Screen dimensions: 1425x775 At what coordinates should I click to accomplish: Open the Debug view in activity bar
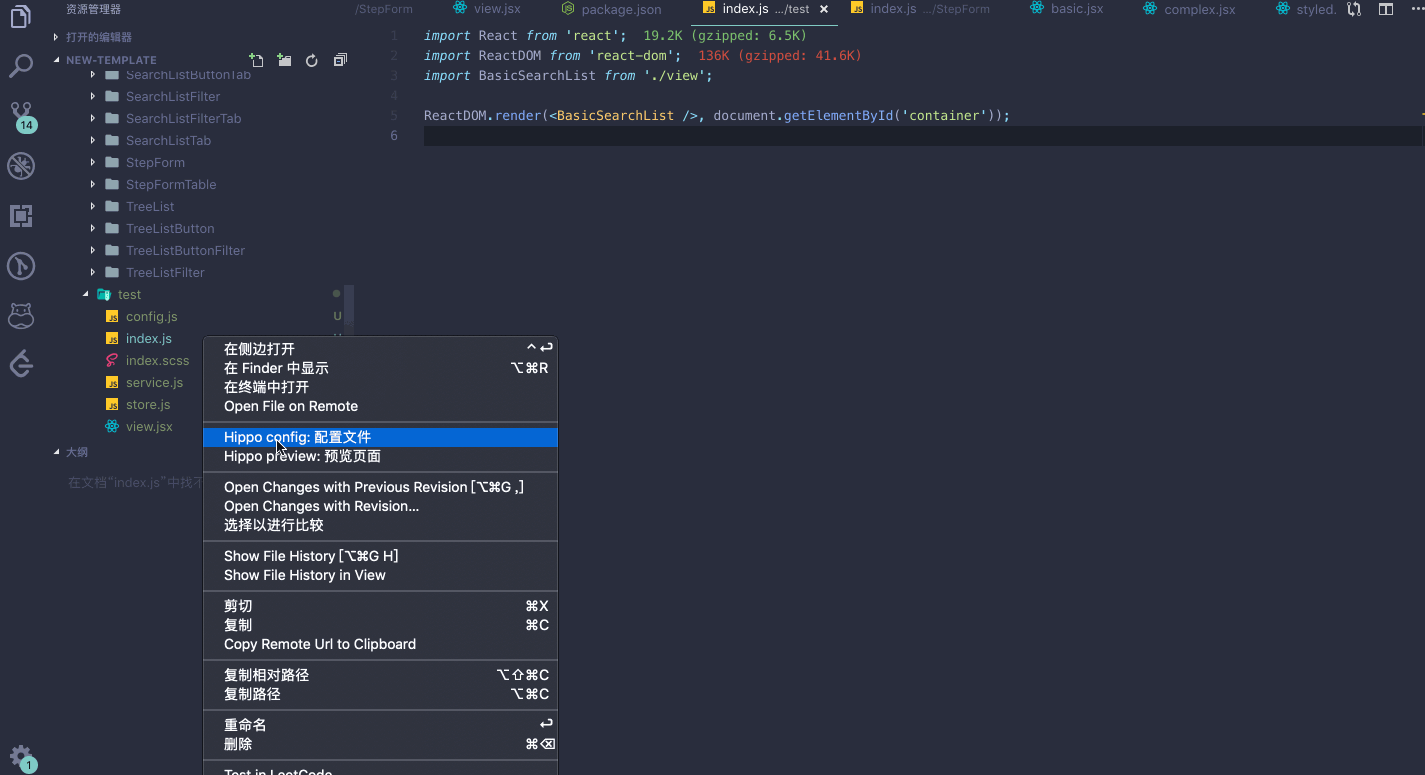coord(21,165)
